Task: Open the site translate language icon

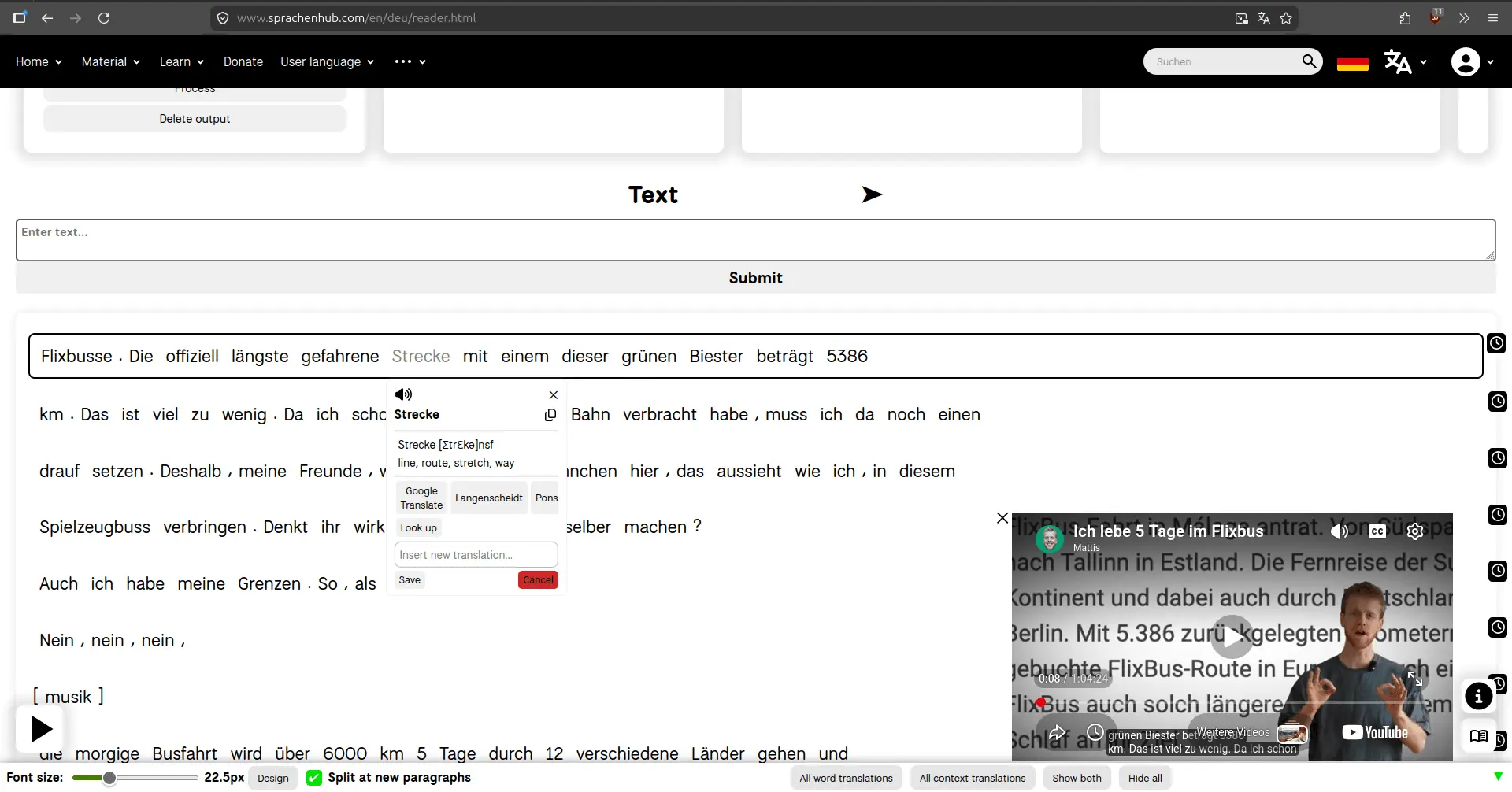Action: click(x=1397, y=61)
